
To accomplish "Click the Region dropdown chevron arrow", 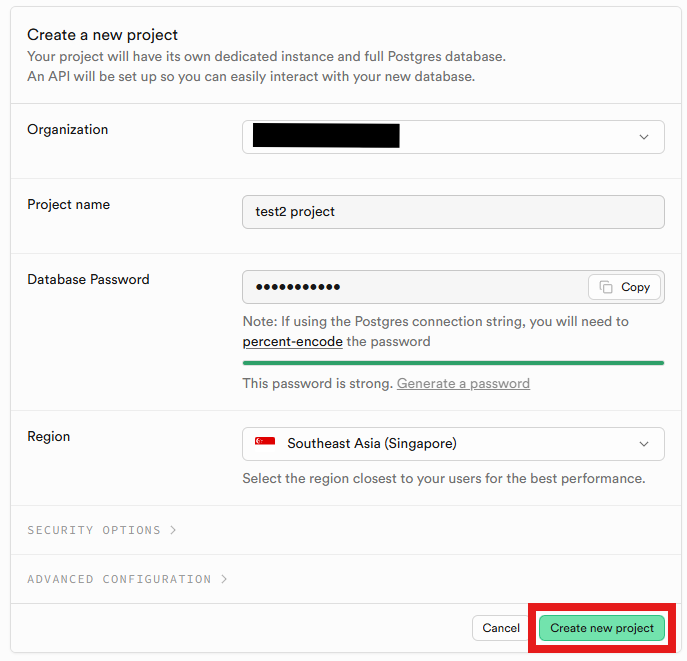I will [x=644, y=444].
